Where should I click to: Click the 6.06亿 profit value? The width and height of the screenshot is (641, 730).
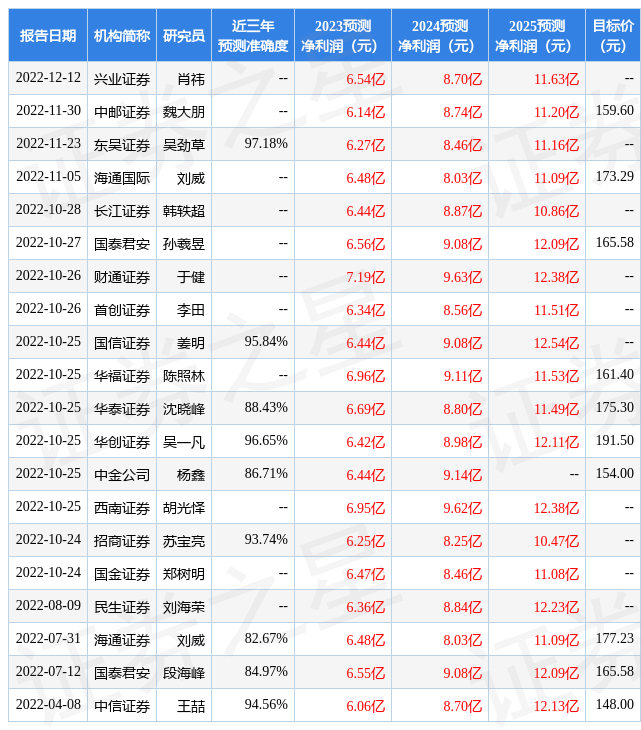coord(365,706)
